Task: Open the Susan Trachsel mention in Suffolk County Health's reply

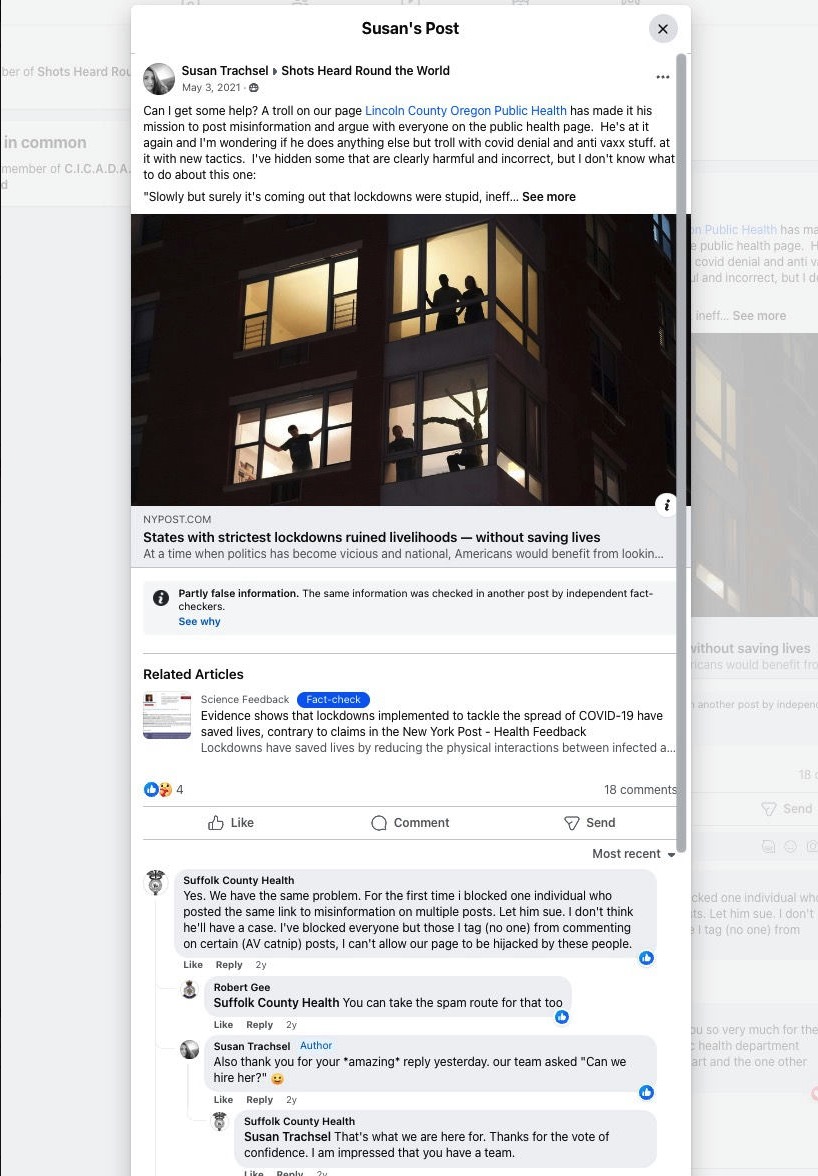Action: [x=287, y=1136]
